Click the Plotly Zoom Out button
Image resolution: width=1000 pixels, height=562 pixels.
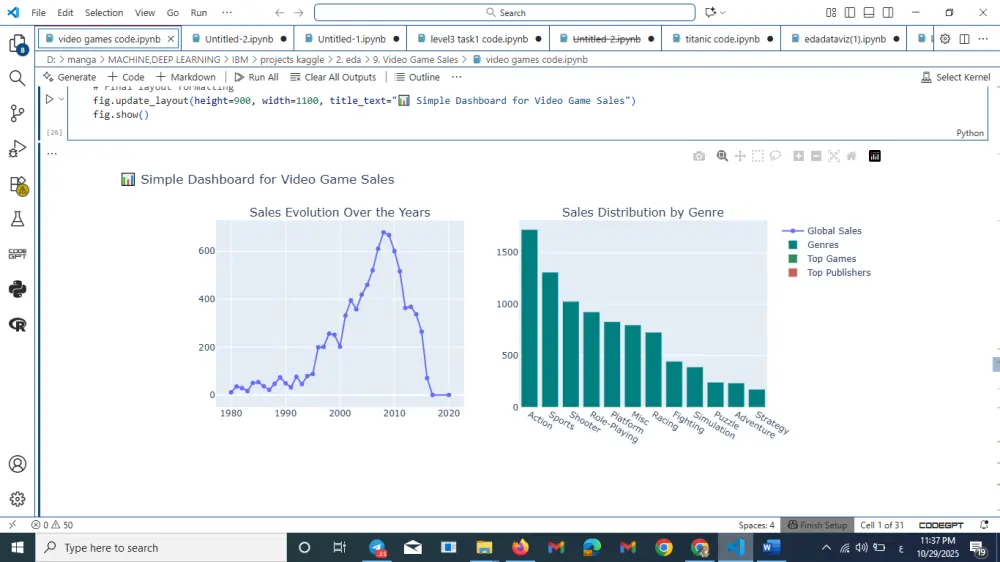click(816, 156)
